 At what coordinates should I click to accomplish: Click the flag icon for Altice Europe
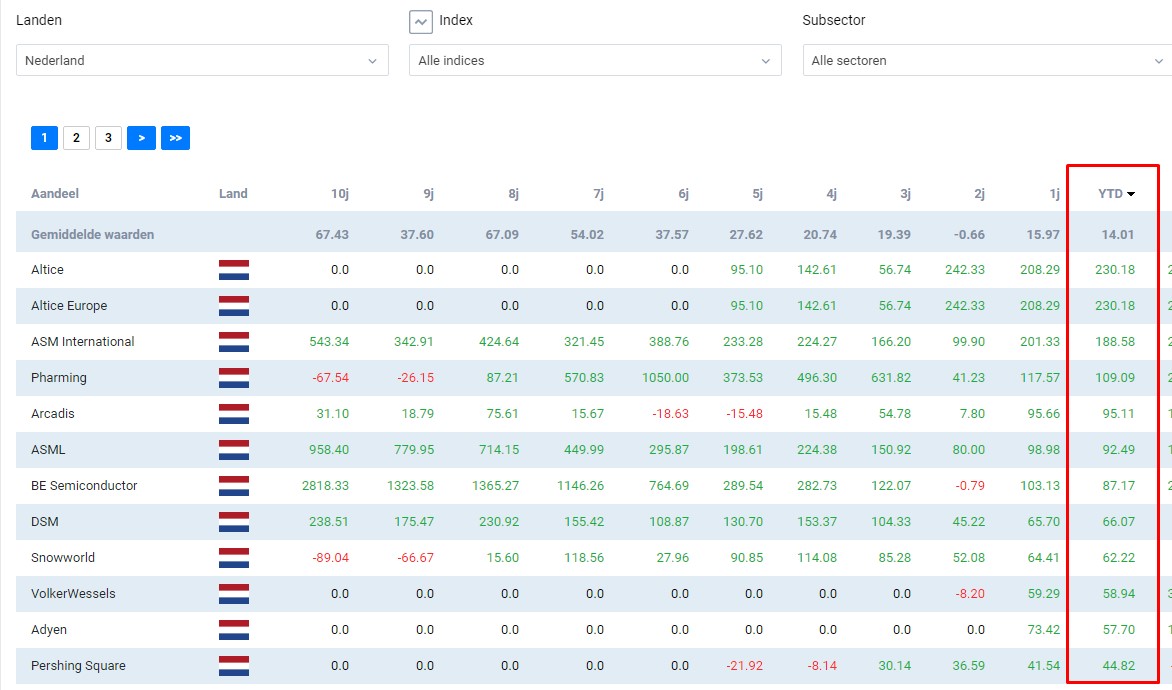pos(234,306)
